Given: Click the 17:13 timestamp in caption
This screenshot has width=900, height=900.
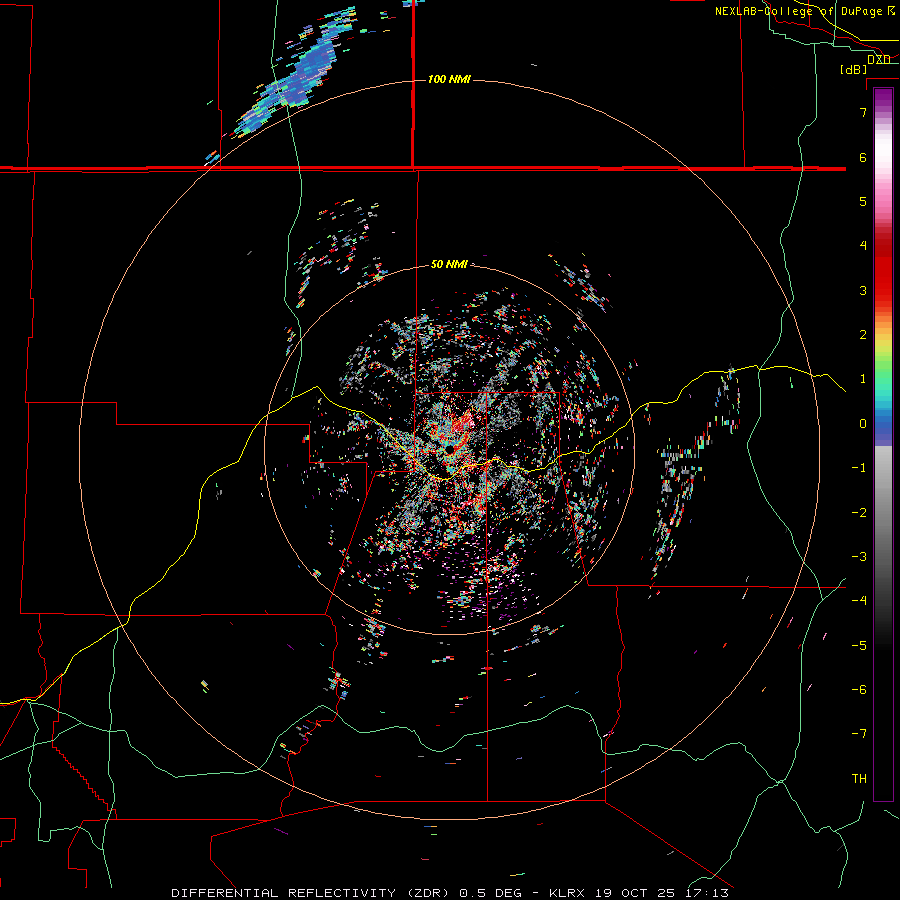Looking at the screenshot, I should point(707,893).
